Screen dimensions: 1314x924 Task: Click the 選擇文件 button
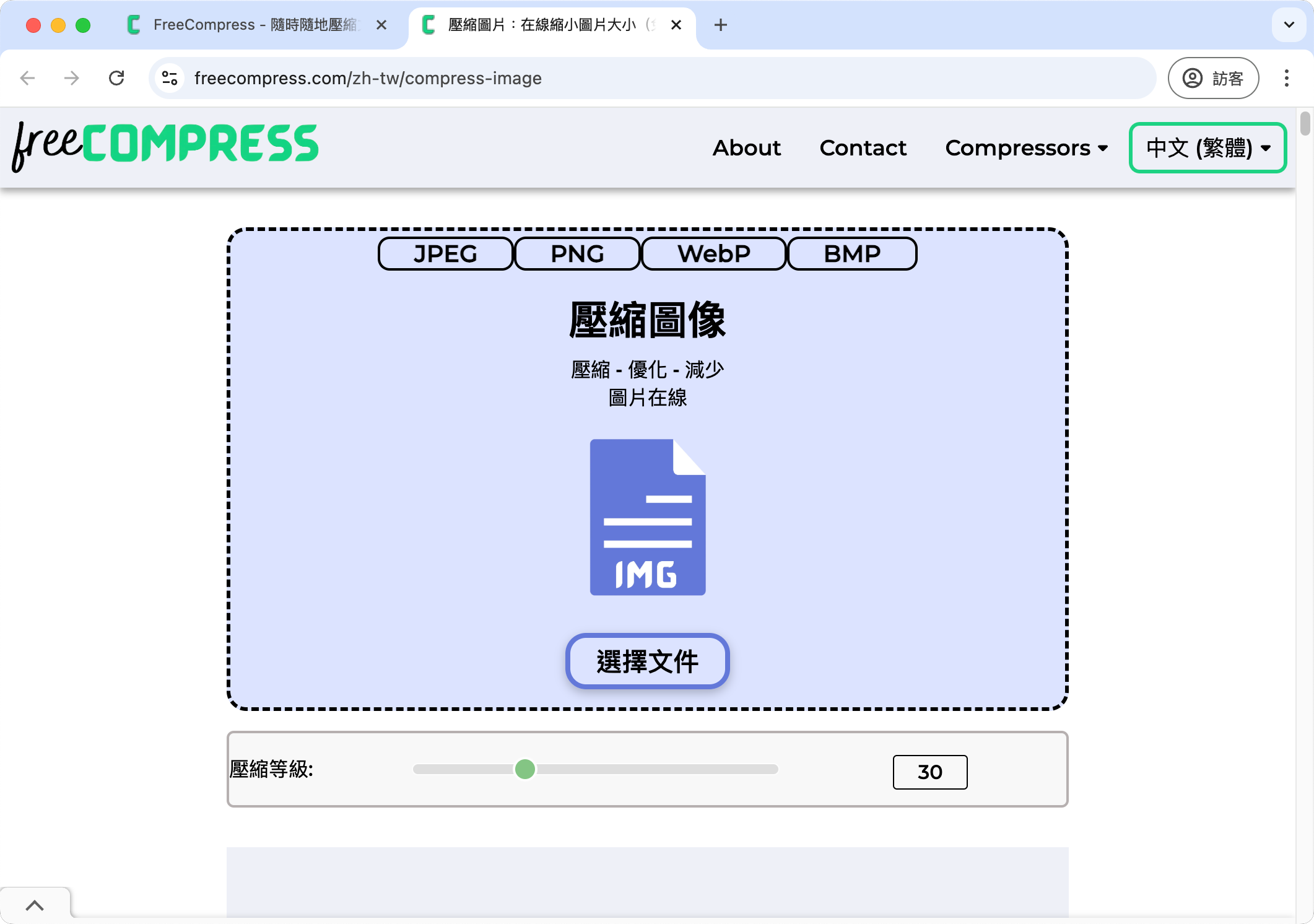648,661
